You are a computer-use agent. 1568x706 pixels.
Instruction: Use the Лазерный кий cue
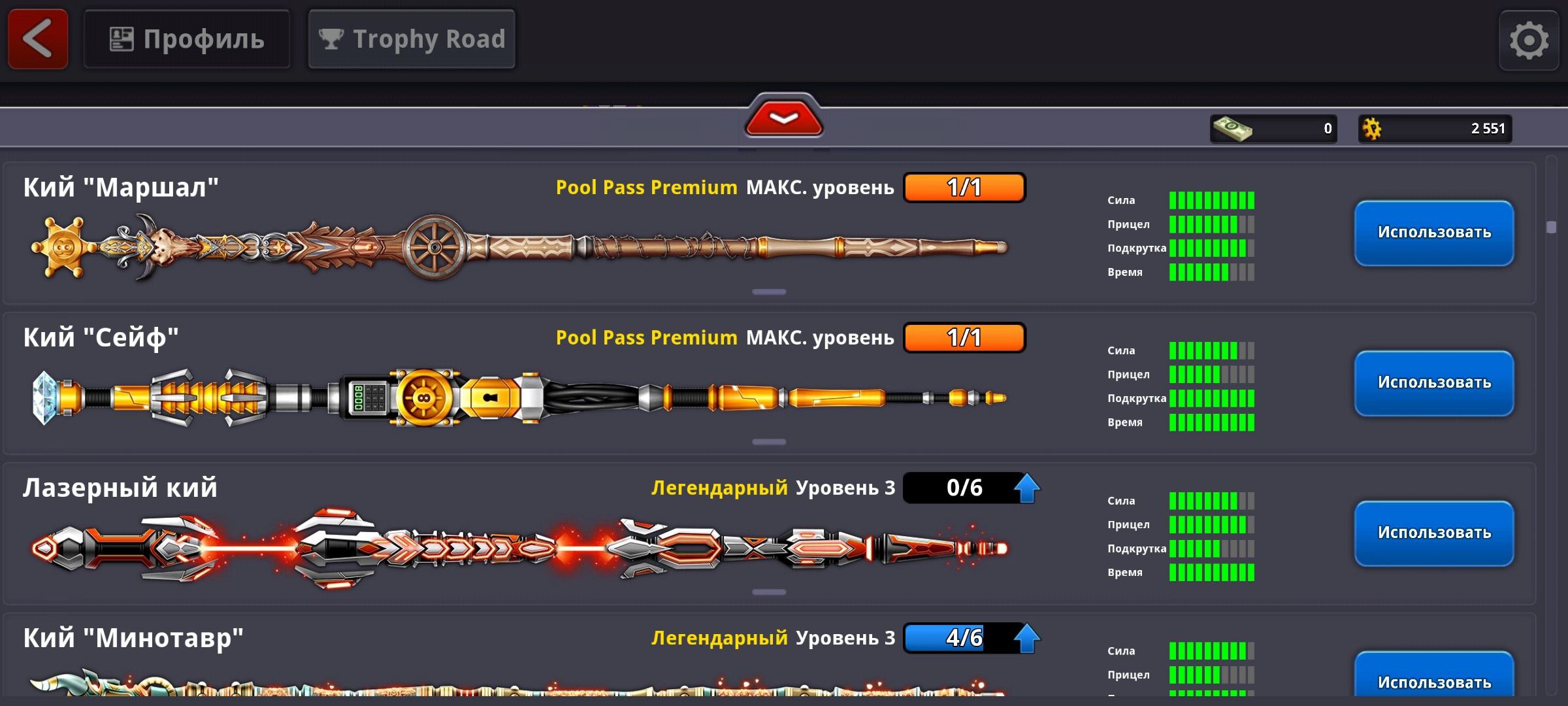(x=1434, y=534)
